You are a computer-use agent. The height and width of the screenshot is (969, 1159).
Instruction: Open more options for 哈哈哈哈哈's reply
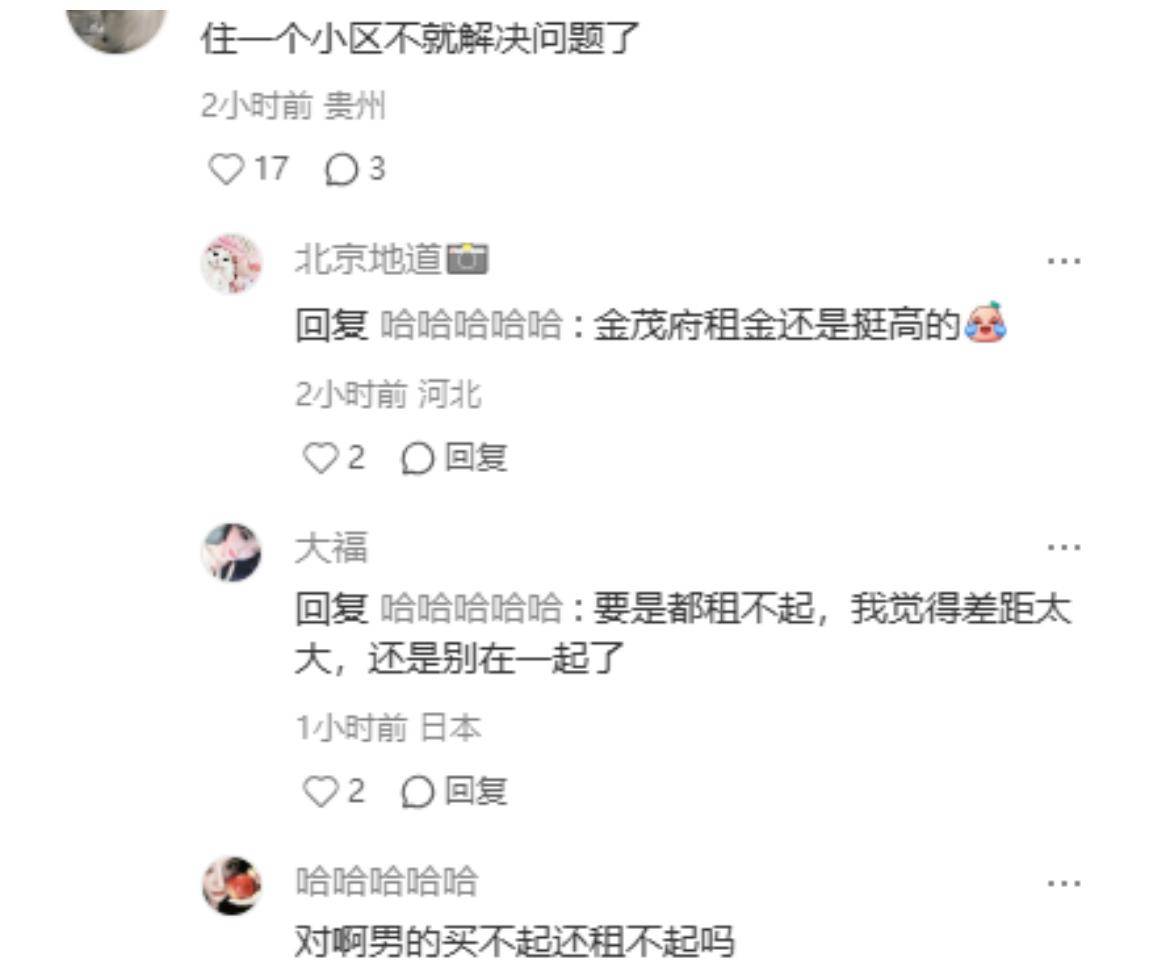(1064, 883)
